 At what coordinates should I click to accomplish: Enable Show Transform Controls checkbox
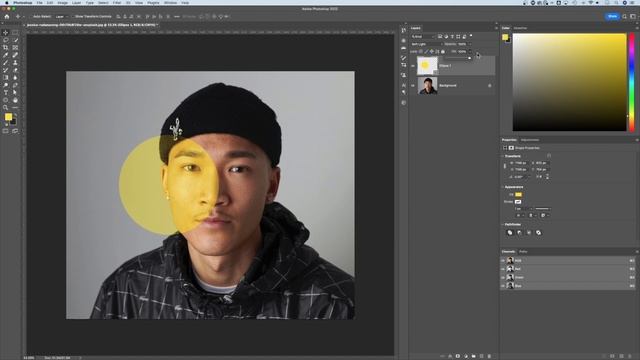(x=73, y=17)
